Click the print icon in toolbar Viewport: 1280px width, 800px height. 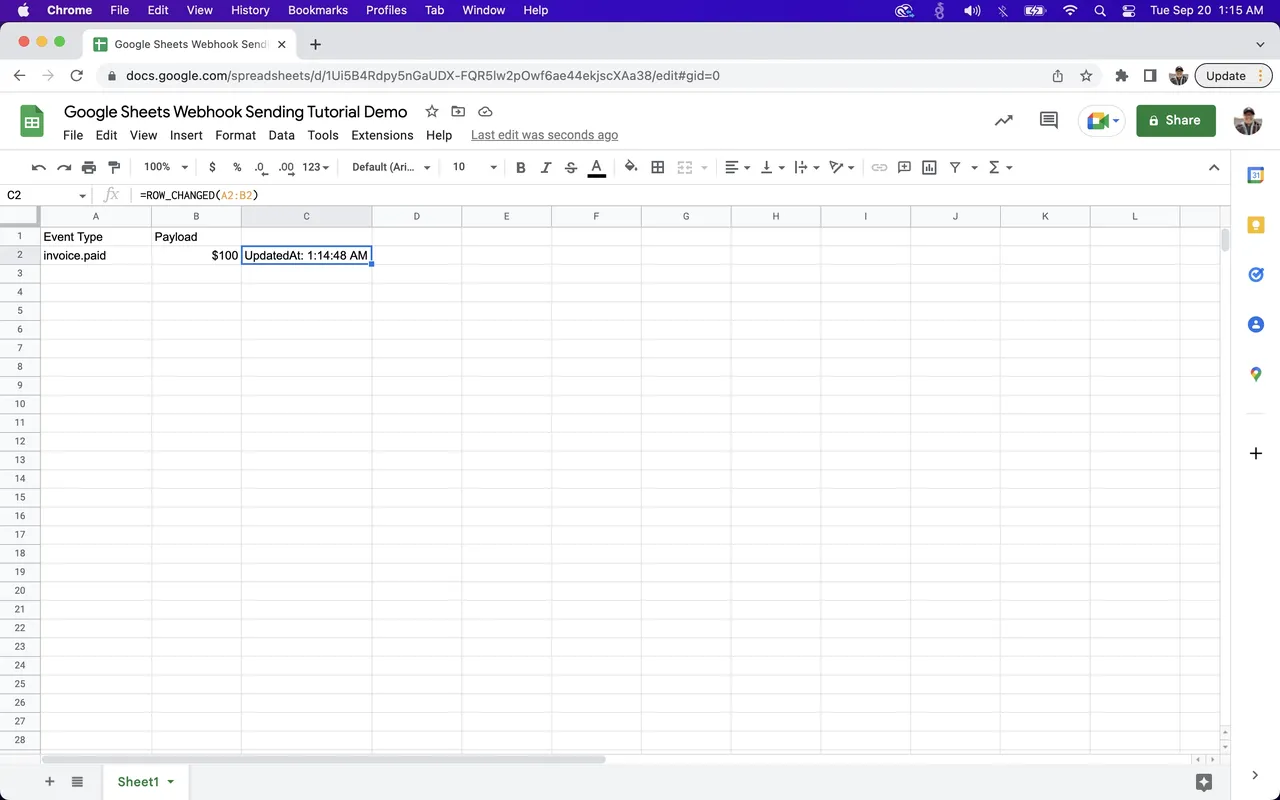coord(89,167)
